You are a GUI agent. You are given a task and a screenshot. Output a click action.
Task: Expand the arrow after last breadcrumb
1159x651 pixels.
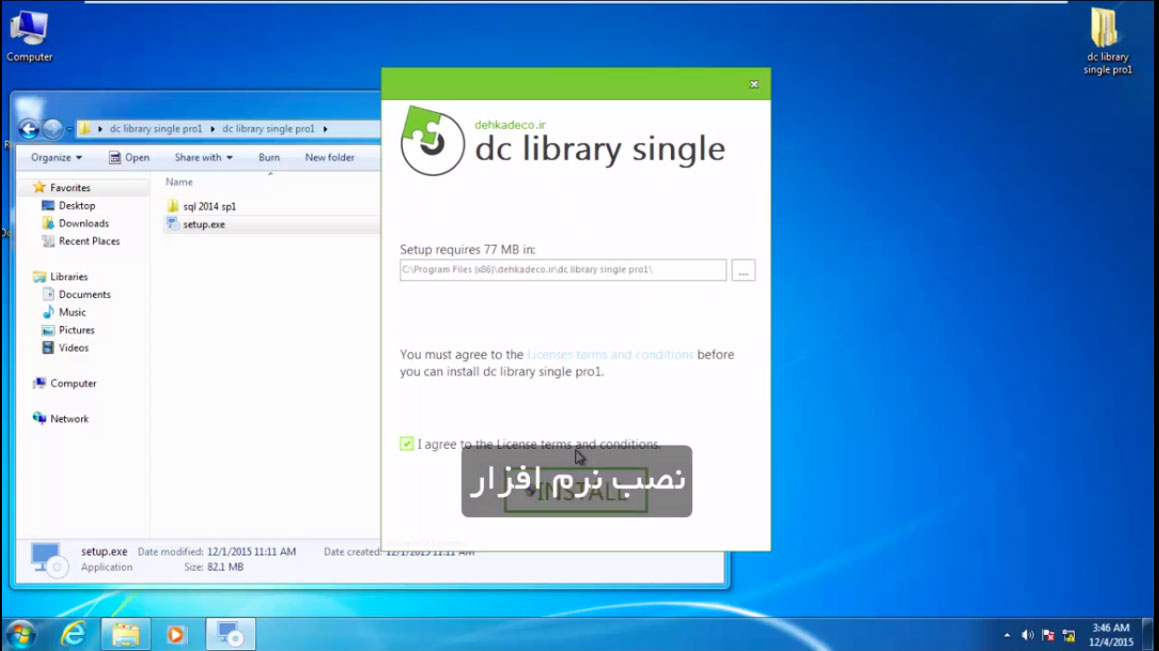coord(325,129)
